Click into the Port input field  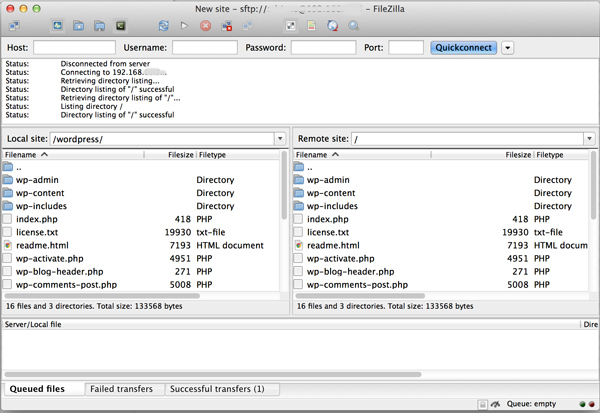point(406,48)
